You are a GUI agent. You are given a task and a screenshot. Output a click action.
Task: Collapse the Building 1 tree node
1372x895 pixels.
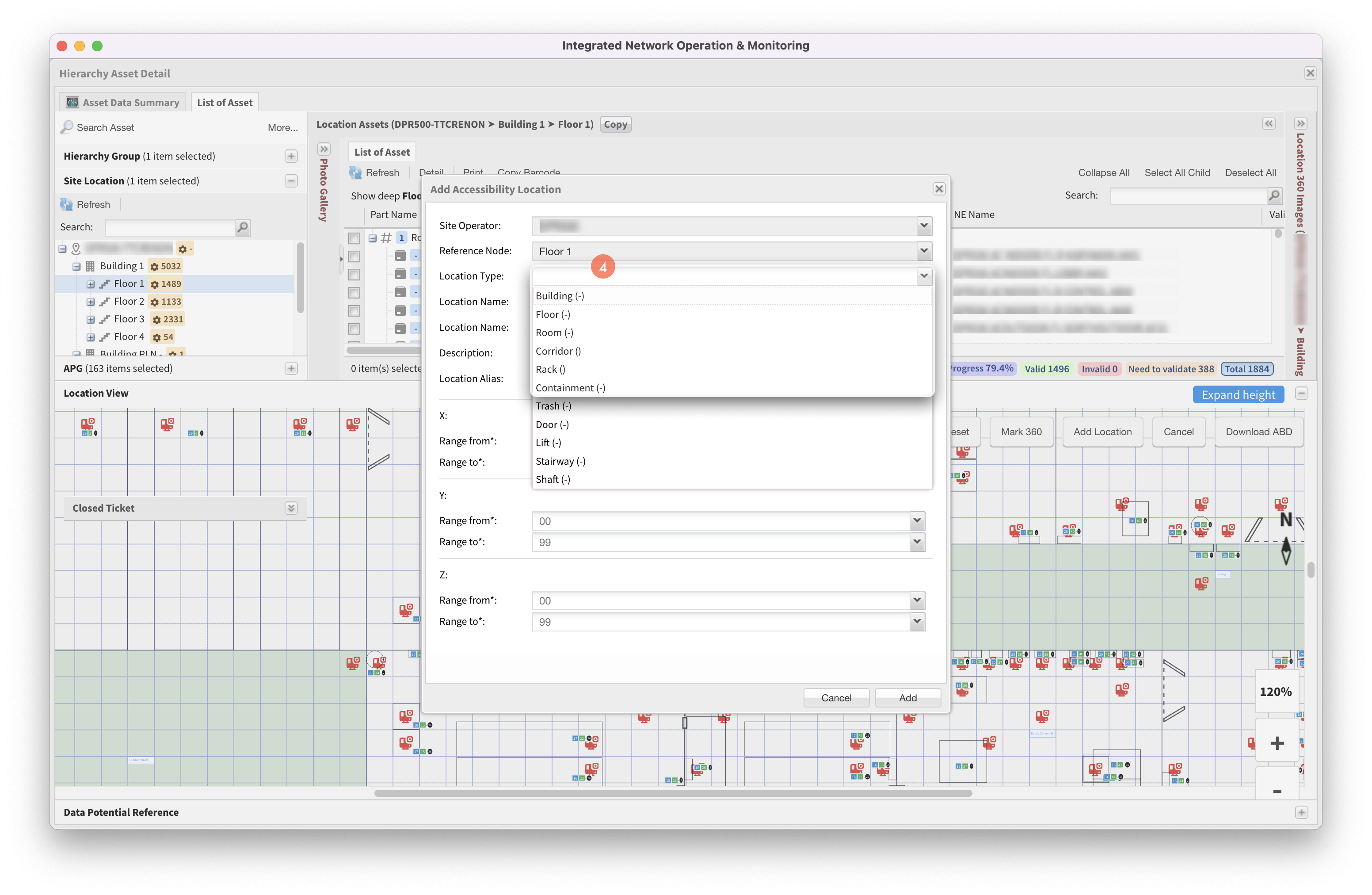(76, 267)
